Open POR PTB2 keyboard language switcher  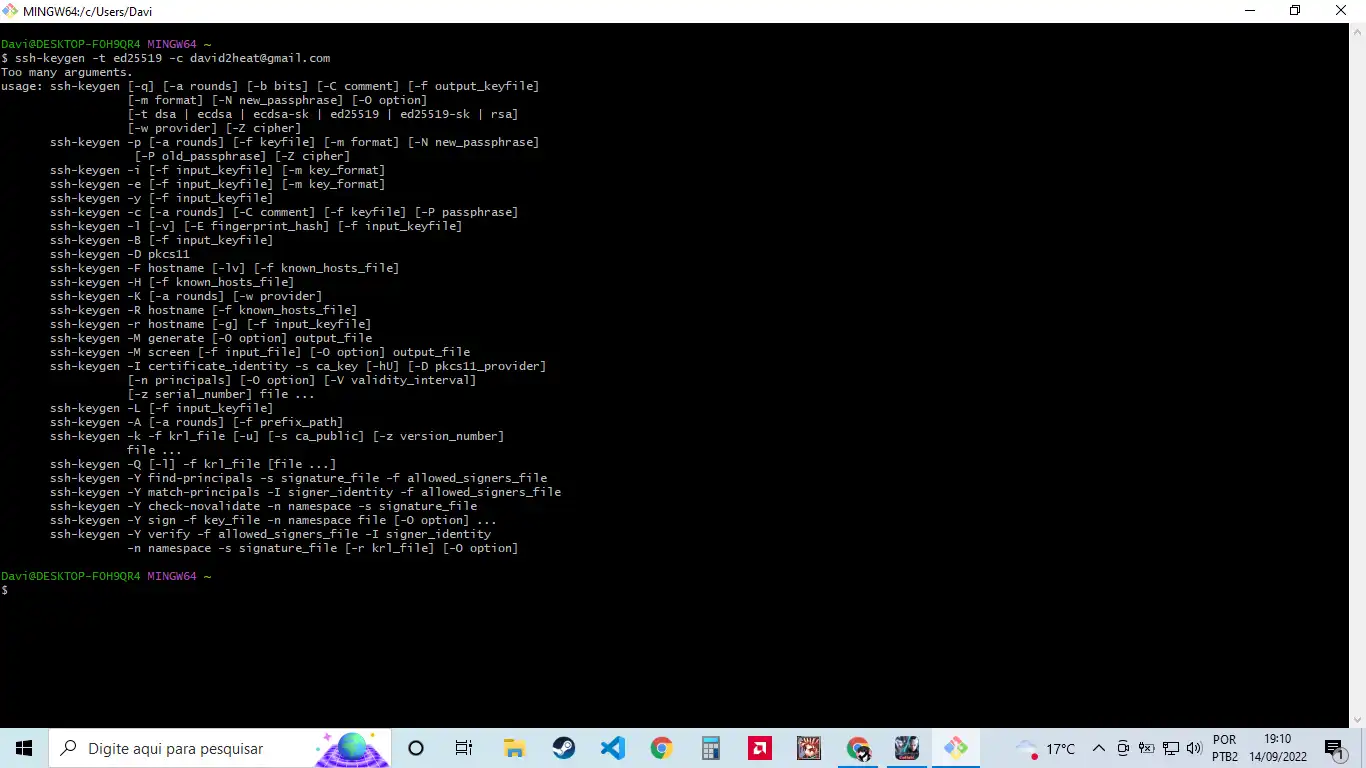coord(1225,748)
